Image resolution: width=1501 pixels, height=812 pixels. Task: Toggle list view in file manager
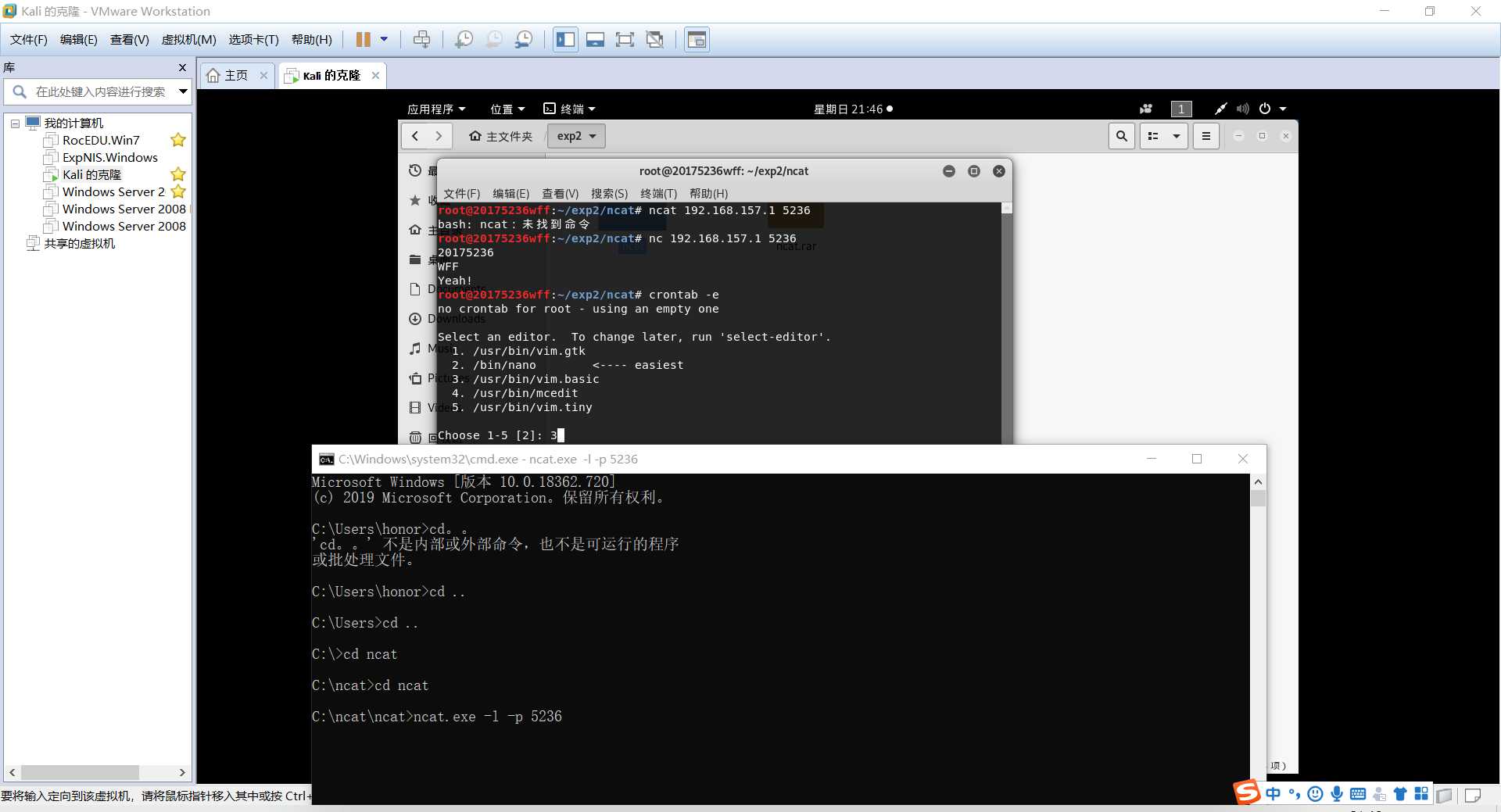point(1153,136)
